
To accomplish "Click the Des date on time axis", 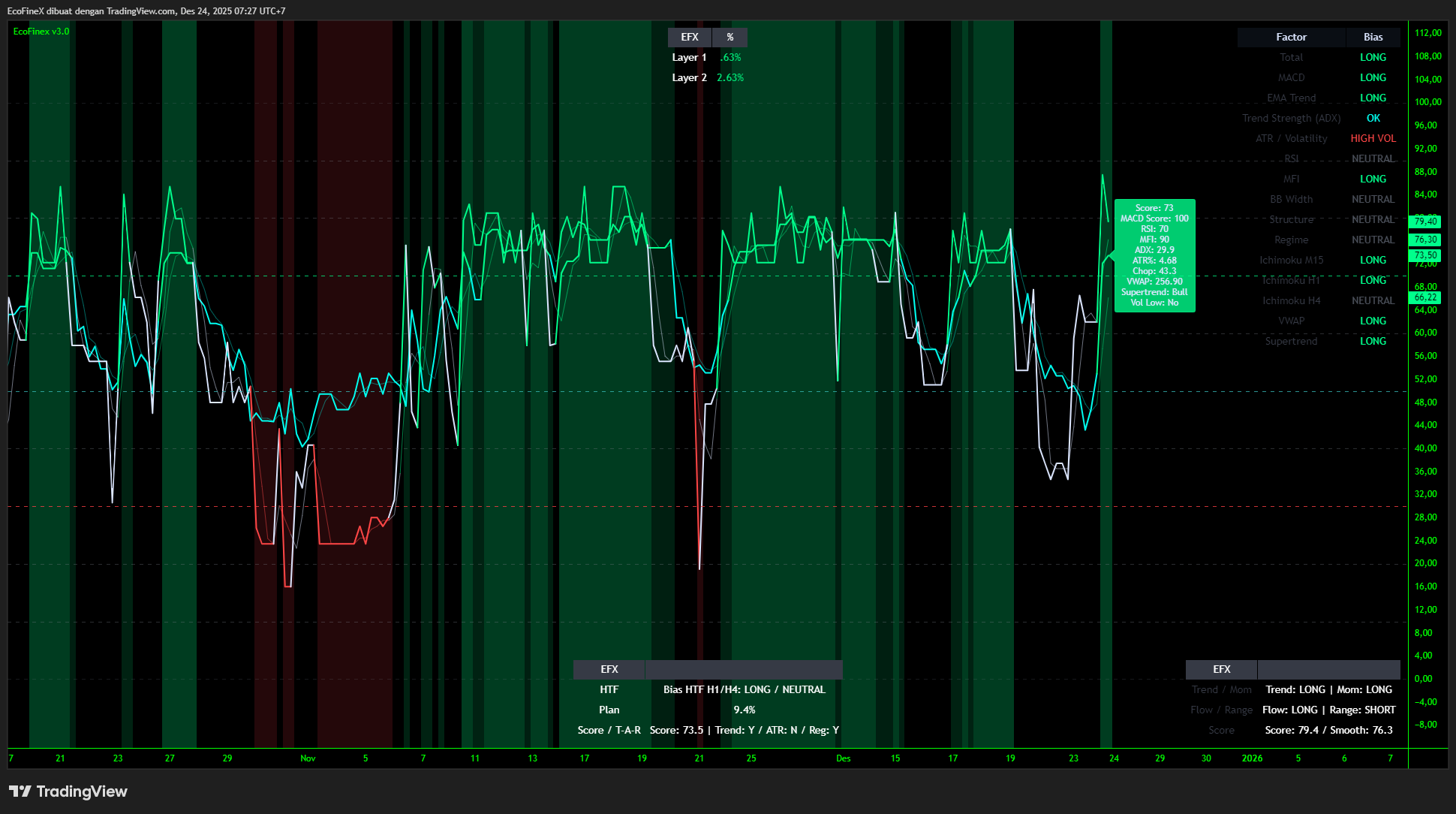I will point(844,758).
